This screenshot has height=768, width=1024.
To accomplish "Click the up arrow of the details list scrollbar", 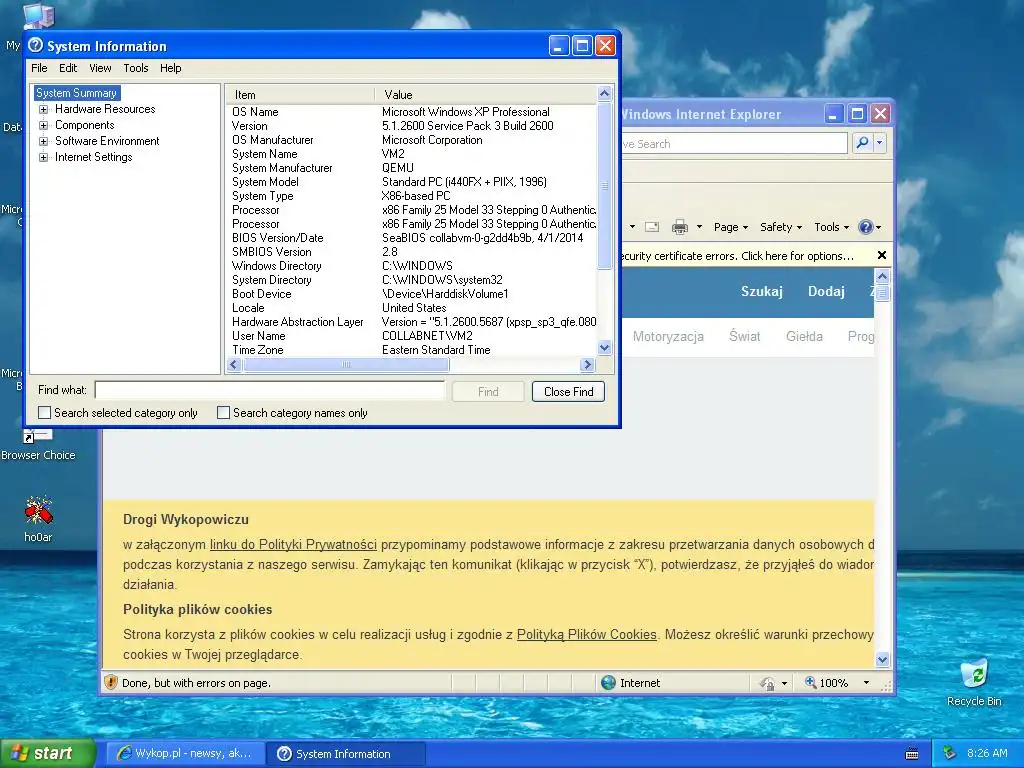I will pos(605,93).
